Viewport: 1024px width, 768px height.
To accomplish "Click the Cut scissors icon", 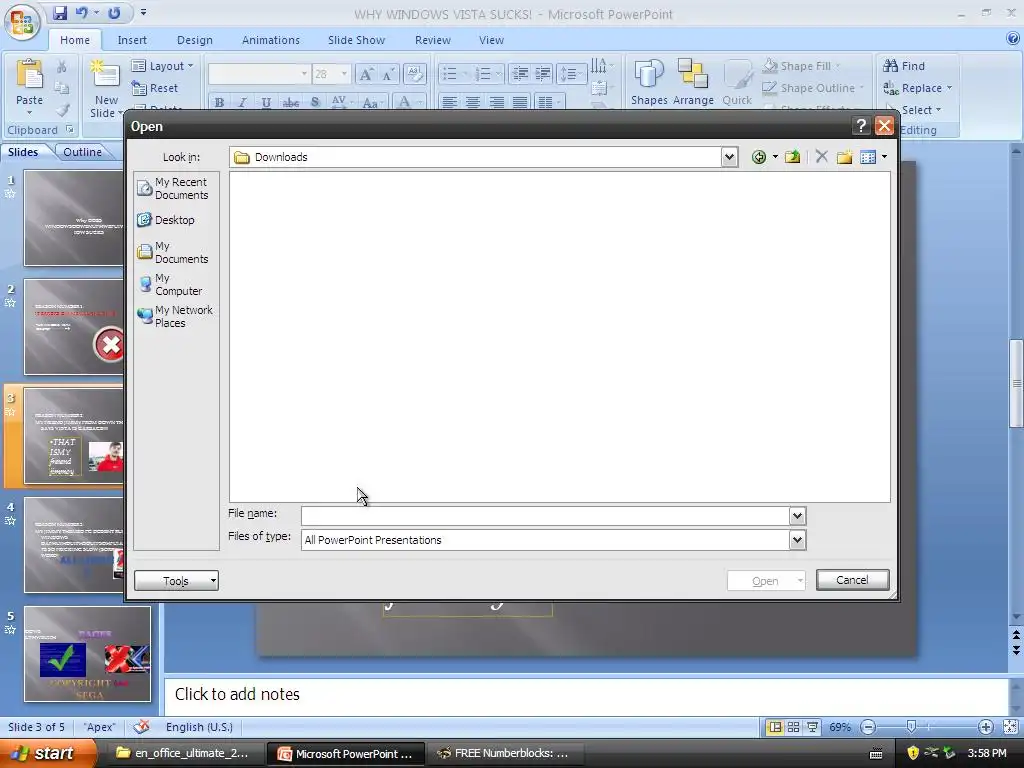I will point(62,67).
